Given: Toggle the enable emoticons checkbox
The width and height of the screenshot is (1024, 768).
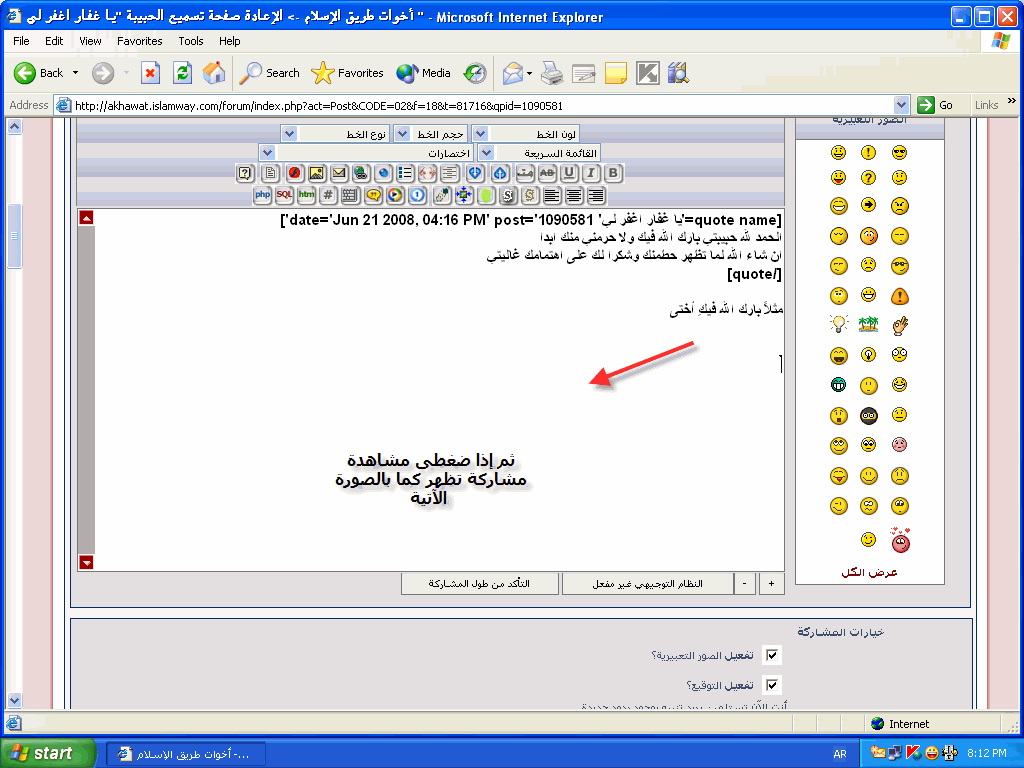Looking at the screenshot, I should 771,655.
